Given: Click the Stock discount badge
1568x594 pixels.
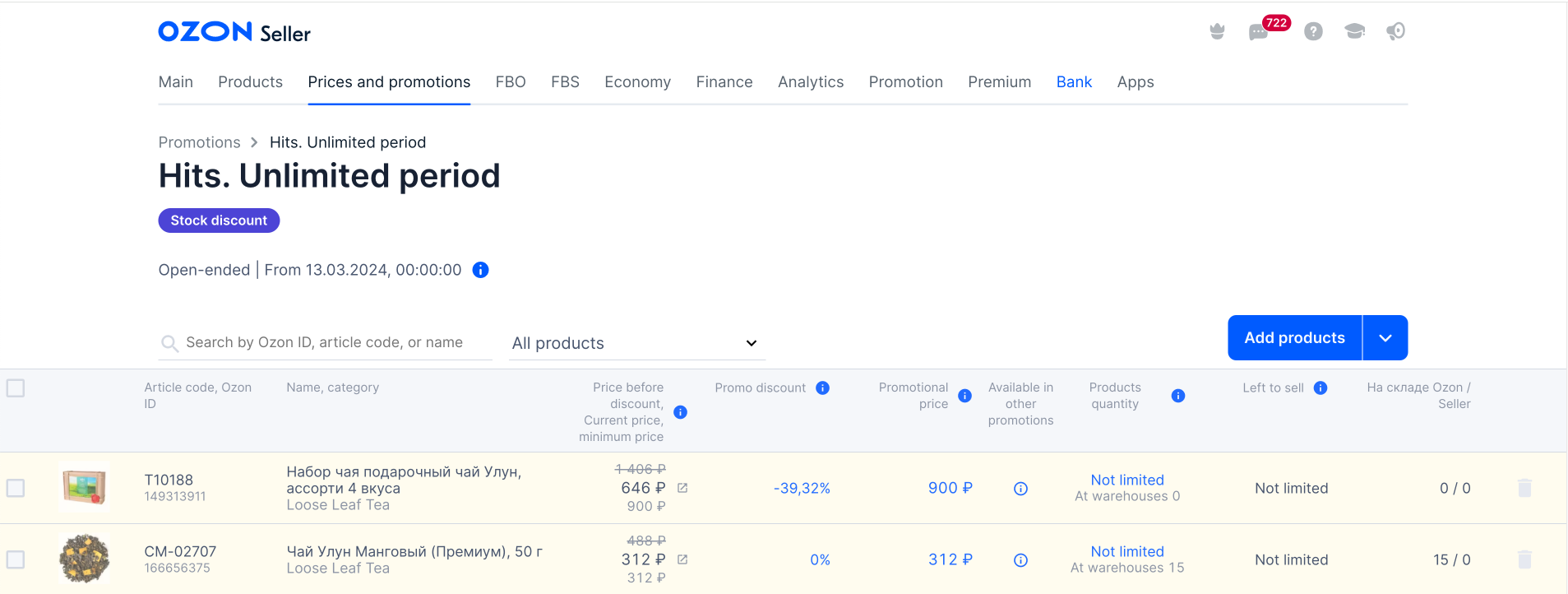Looking at the screenshot, I should (x=219, y=220).
